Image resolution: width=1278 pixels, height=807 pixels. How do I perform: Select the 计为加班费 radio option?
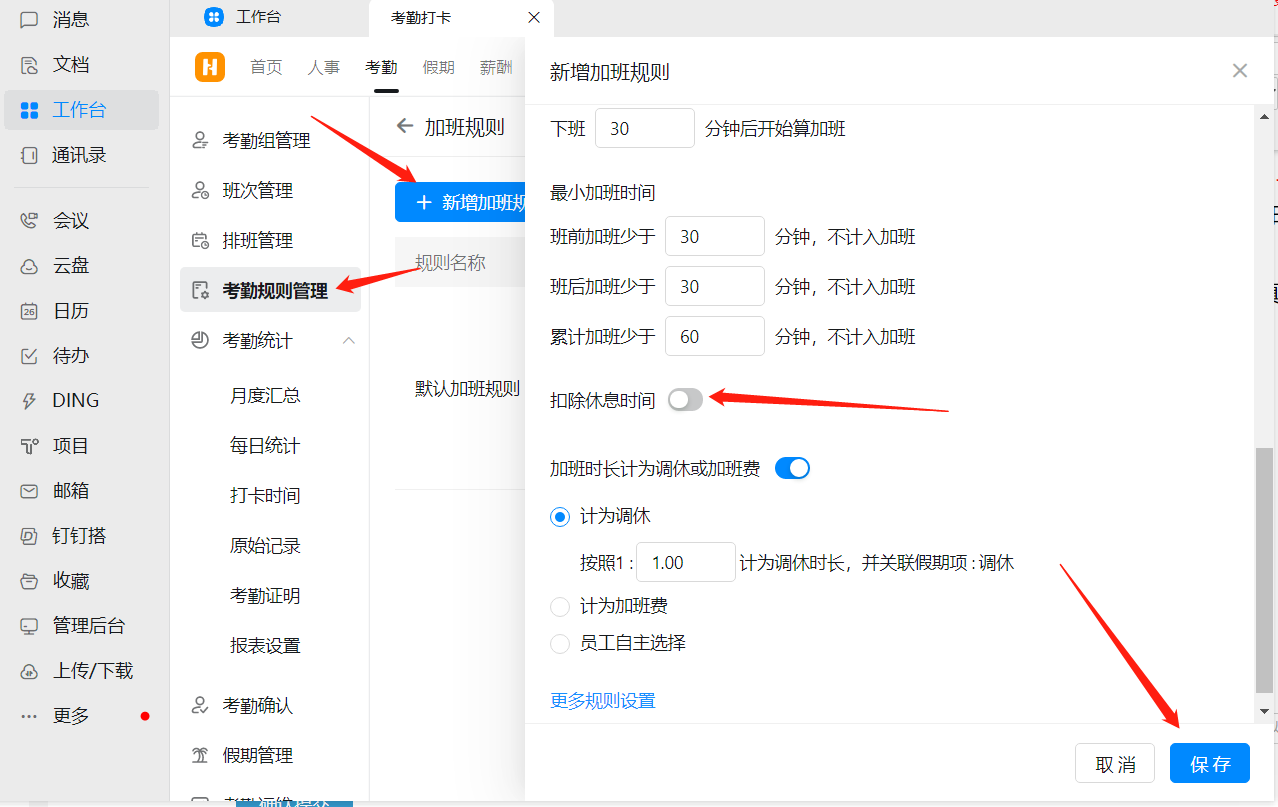559,606
